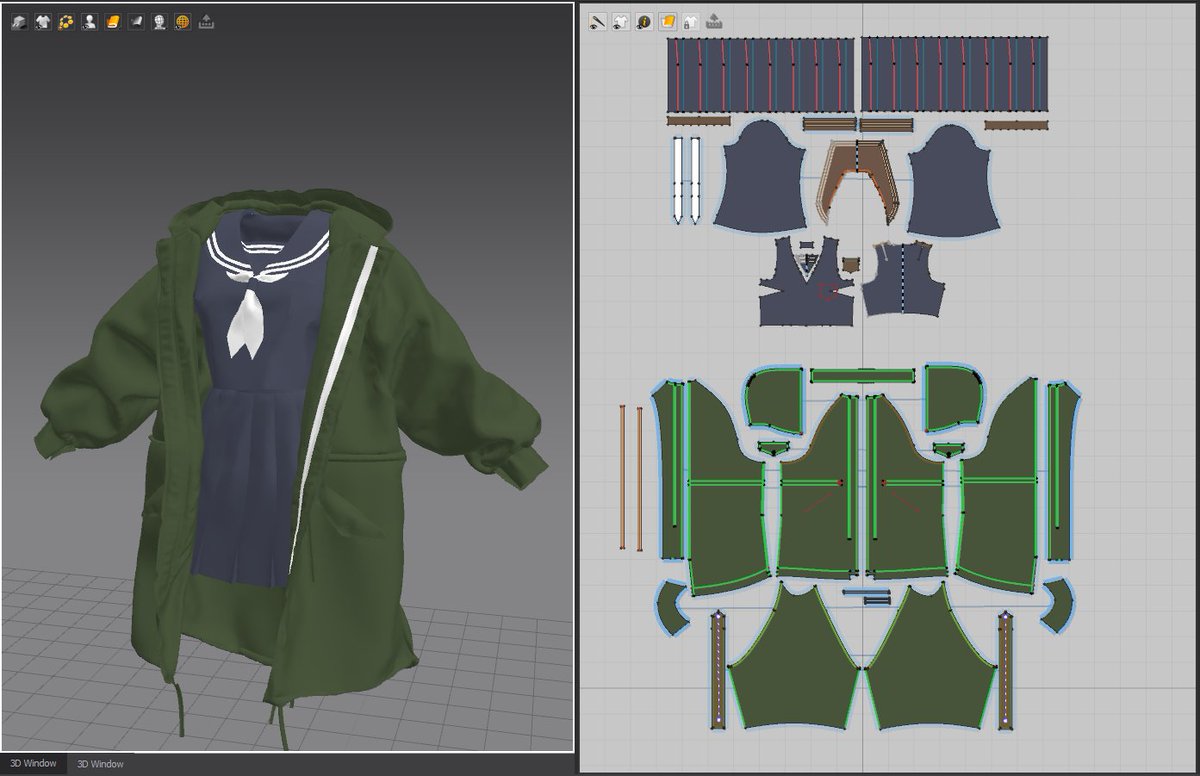The image size is (1200, 776).
Task: Toggle garment visibility with the shirt-eye icon
Action: pyautogui.click(x=621, y=21)
